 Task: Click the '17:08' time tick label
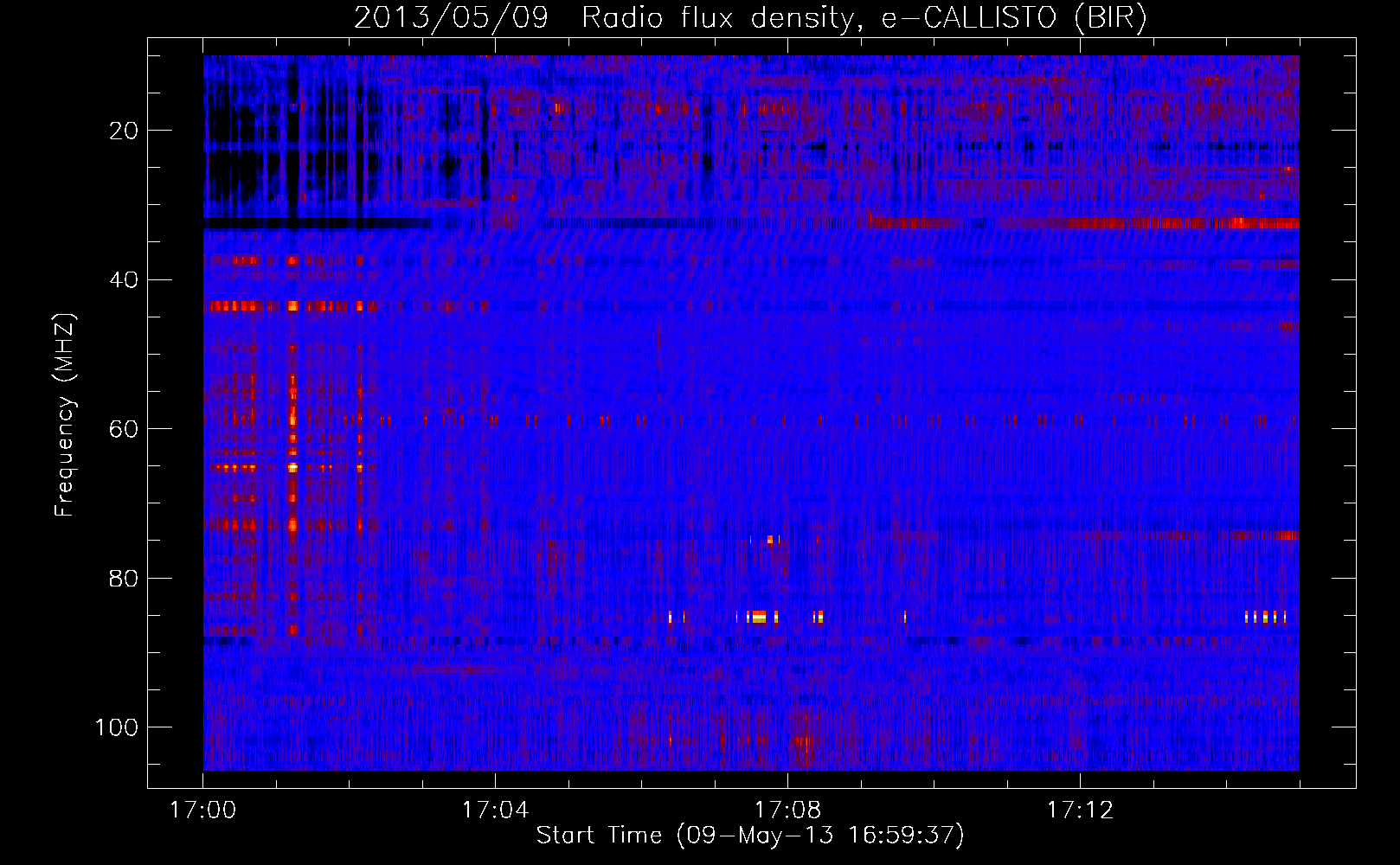pos(787,811)
